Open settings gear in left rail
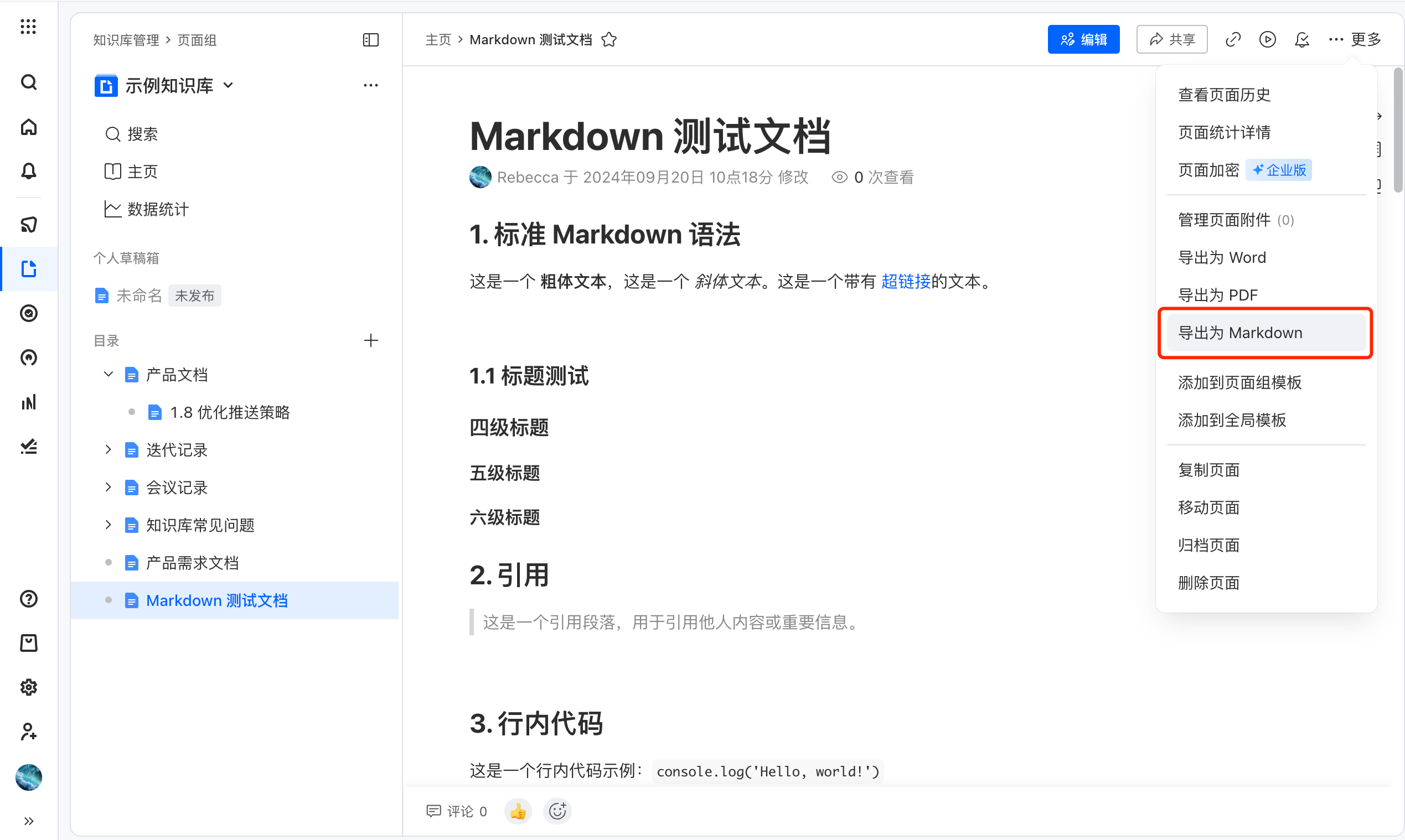This screenshot has height=840, width=1405. tap(28, 687)
